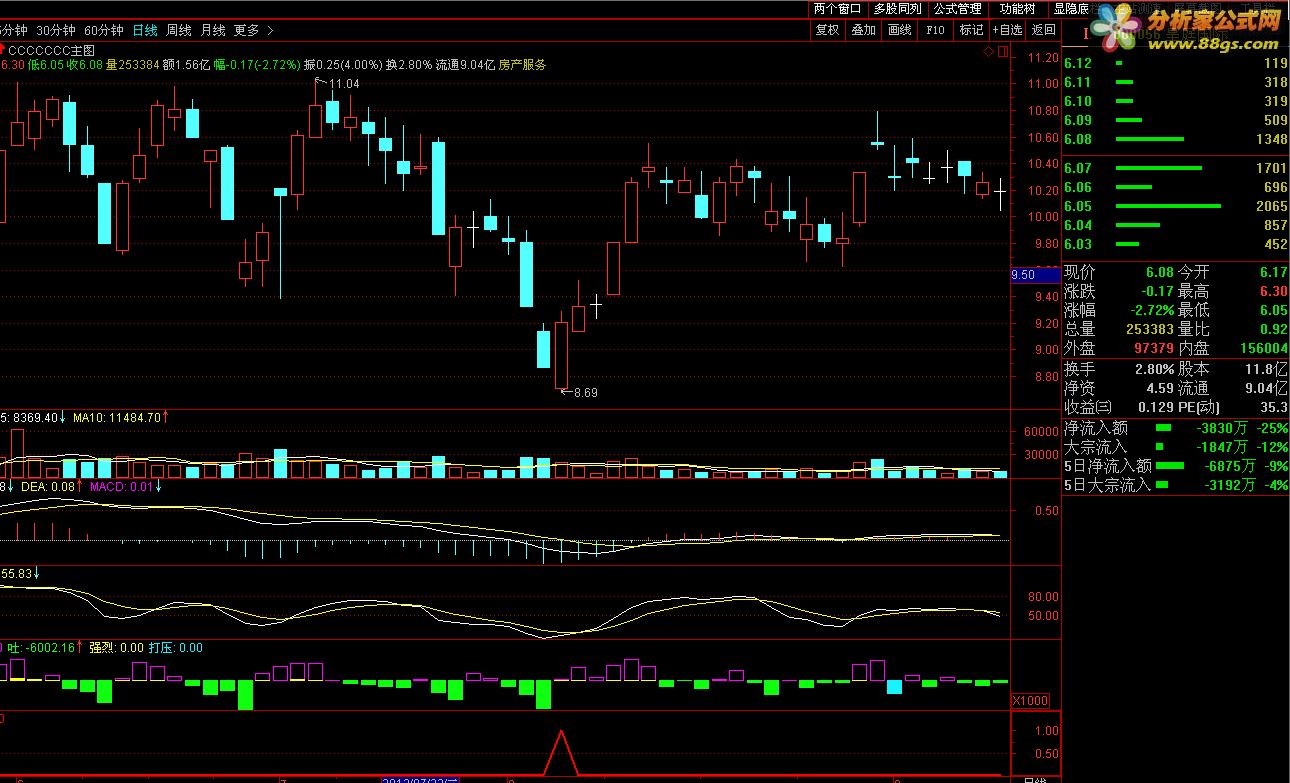Viewport: 1290px width, 783px height.
Task: Click the 打压: 0.00 indicator label
Action: pos(176,648)
